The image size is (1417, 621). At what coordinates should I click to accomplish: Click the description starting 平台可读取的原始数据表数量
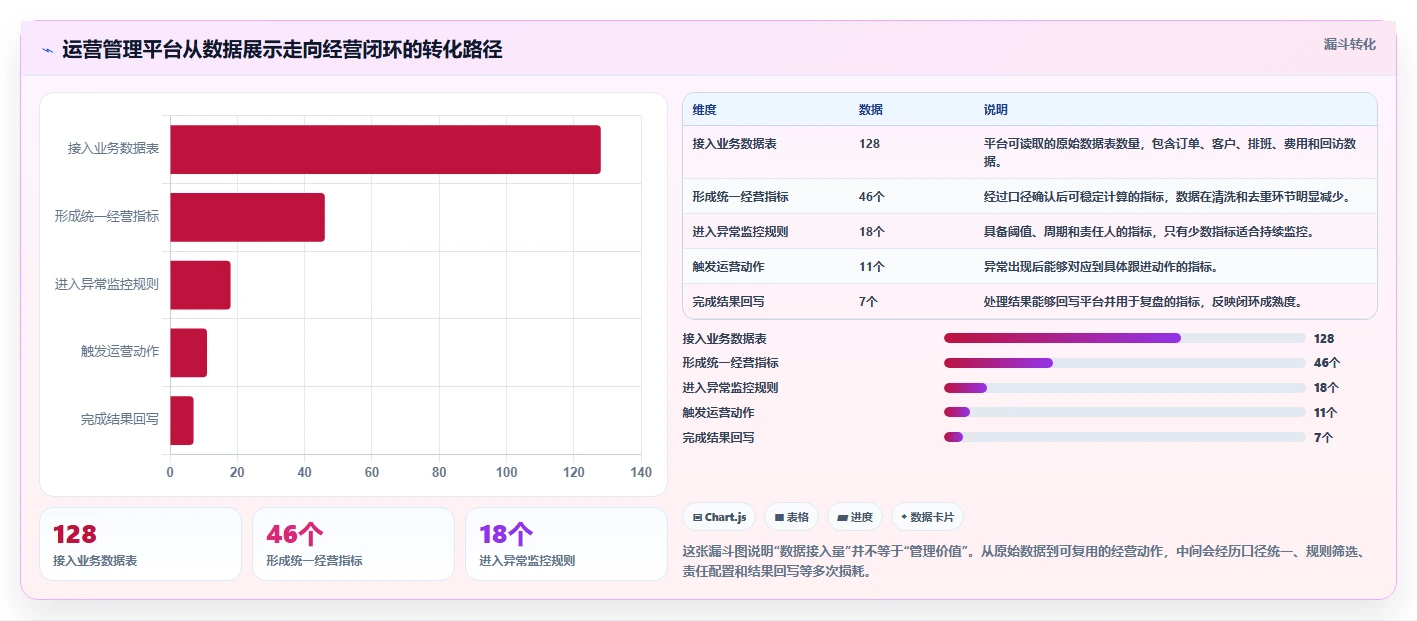coord(1170,152)
